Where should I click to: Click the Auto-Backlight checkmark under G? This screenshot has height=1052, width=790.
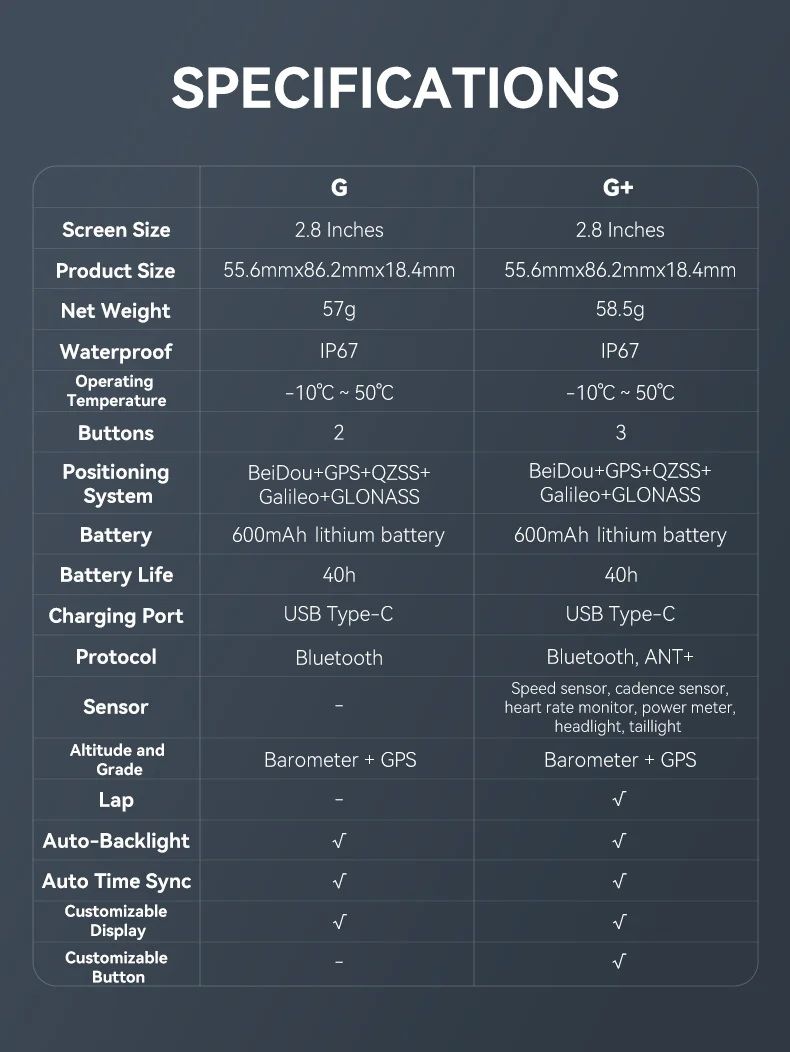(339, 841)
